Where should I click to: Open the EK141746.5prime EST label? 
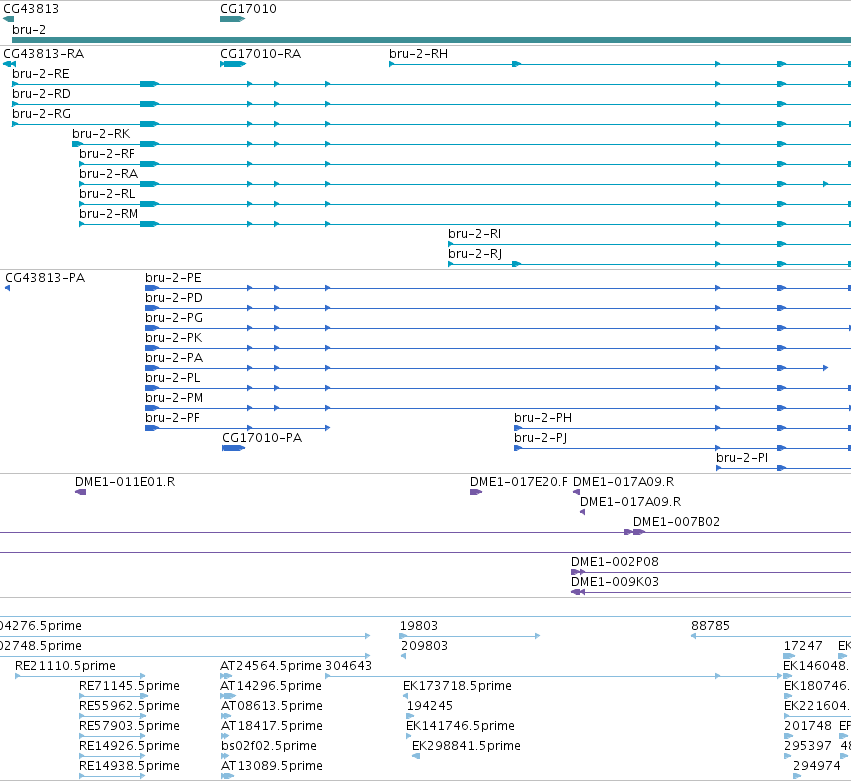(460, 726)
